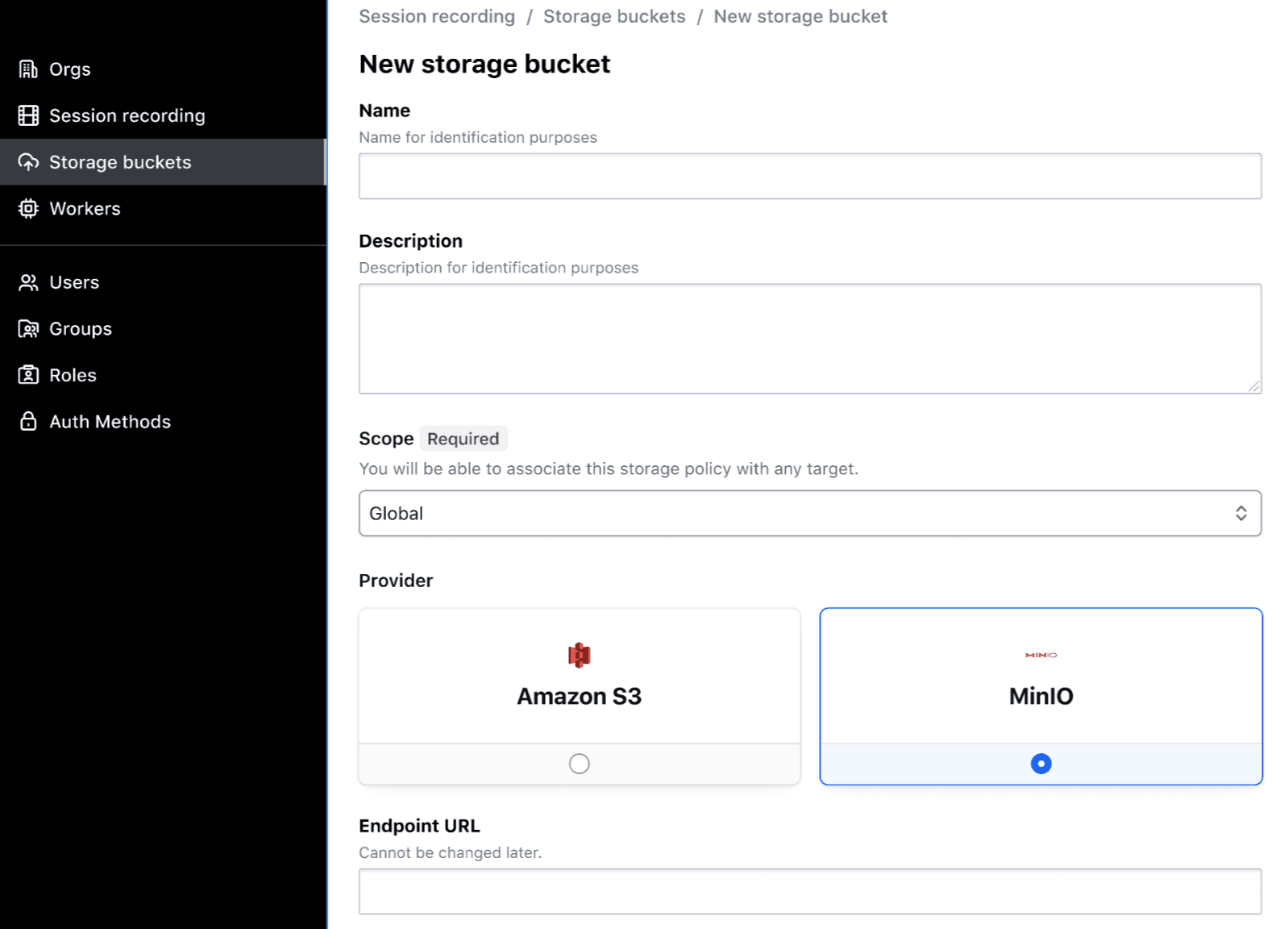This screenshot has height=929, width=1288.
Task: Click the Orgs building icon
Action: [28, 69]
